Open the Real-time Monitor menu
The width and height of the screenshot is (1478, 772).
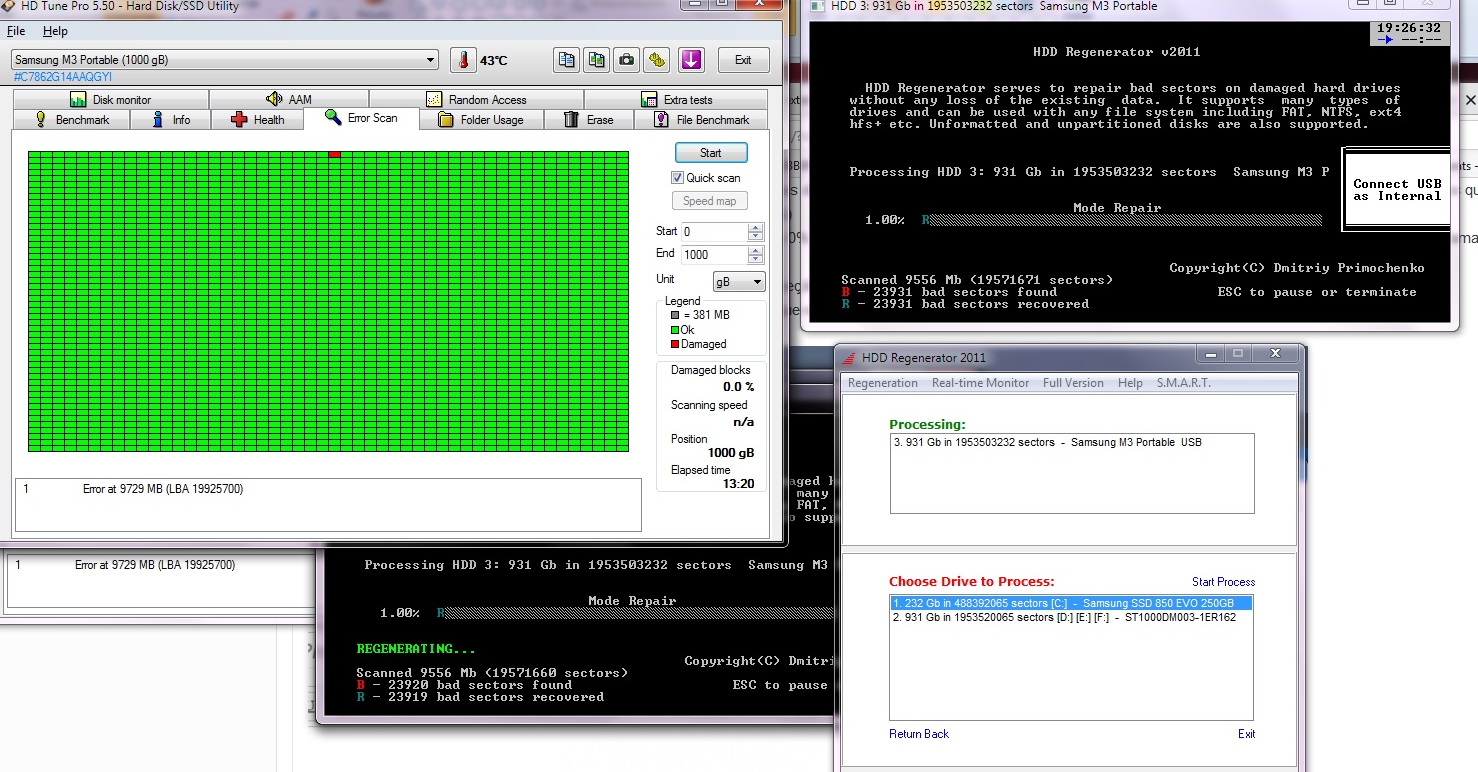click(x=980, y=383)
